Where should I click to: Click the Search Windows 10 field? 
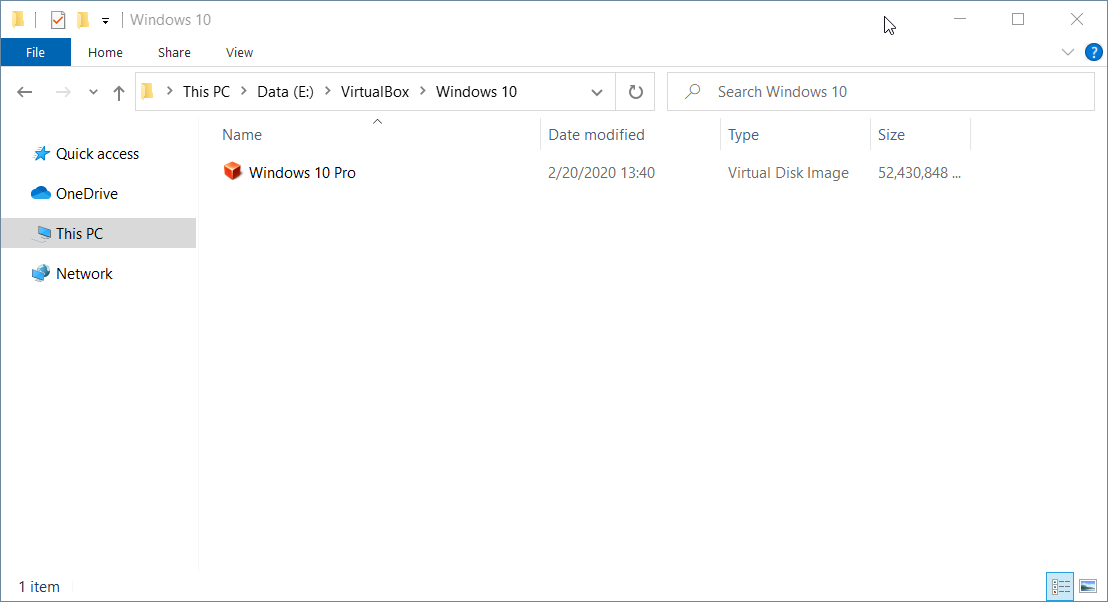click(x=880, y=92)
